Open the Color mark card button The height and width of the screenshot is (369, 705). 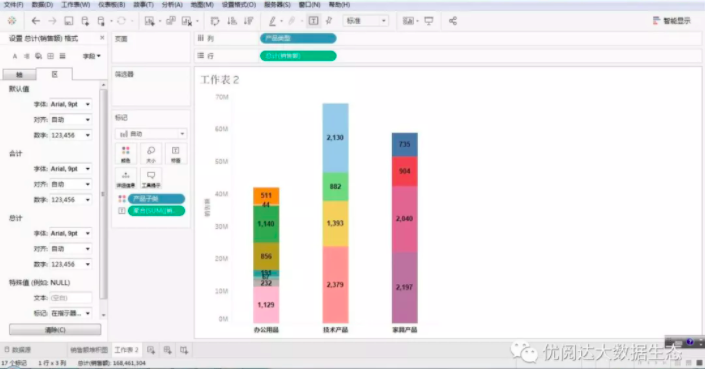point(126,154)
